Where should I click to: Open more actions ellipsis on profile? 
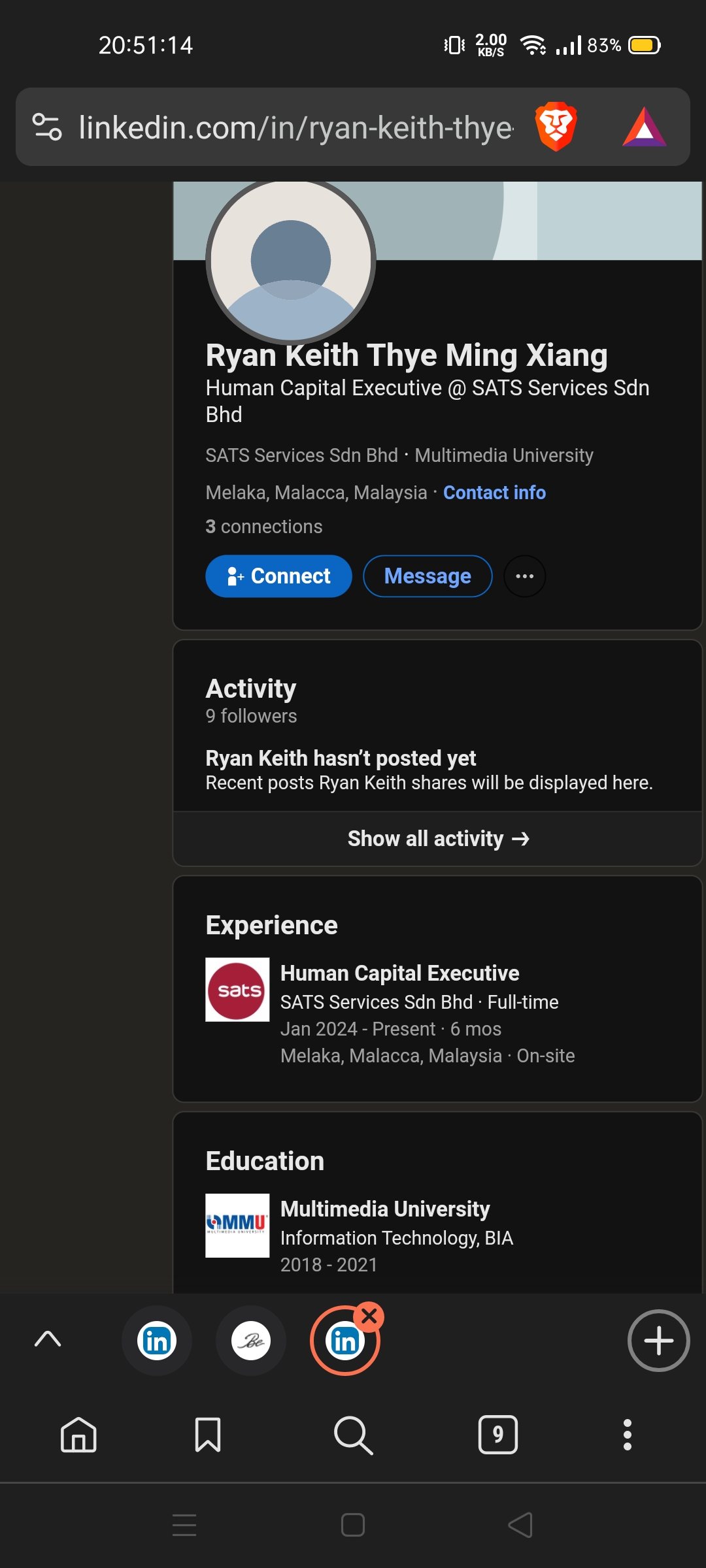click(525, 576)
